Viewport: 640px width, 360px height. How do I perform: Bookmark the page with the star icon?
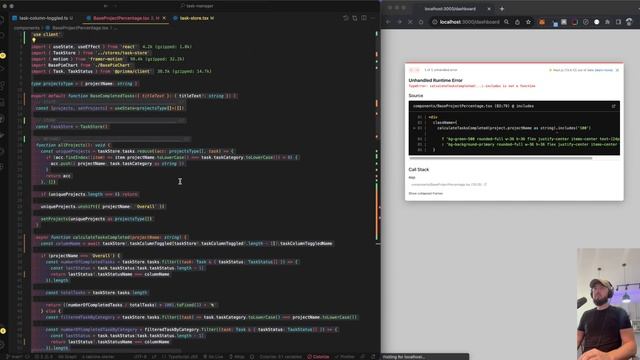528,22
